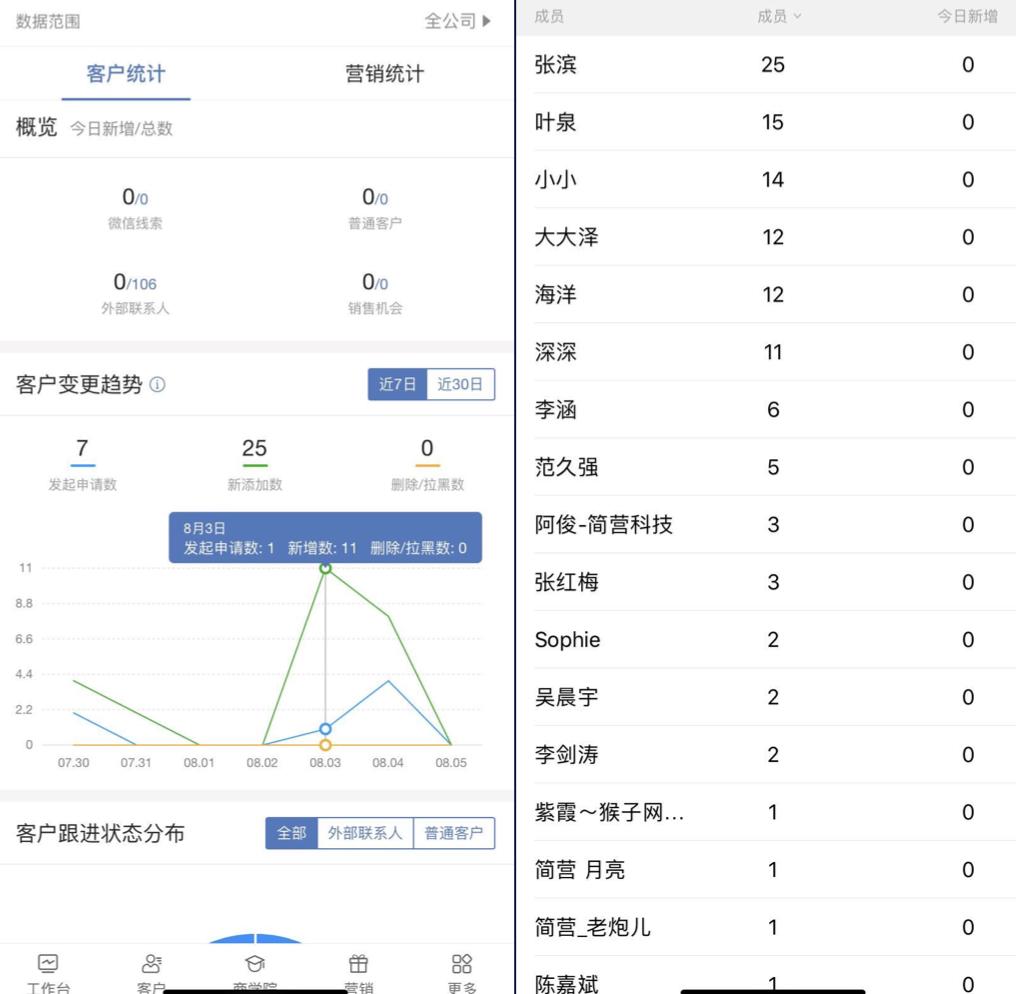1016x994 pixels.
Task: Select the 客户 customers icon
Action: tap(150, 967)
